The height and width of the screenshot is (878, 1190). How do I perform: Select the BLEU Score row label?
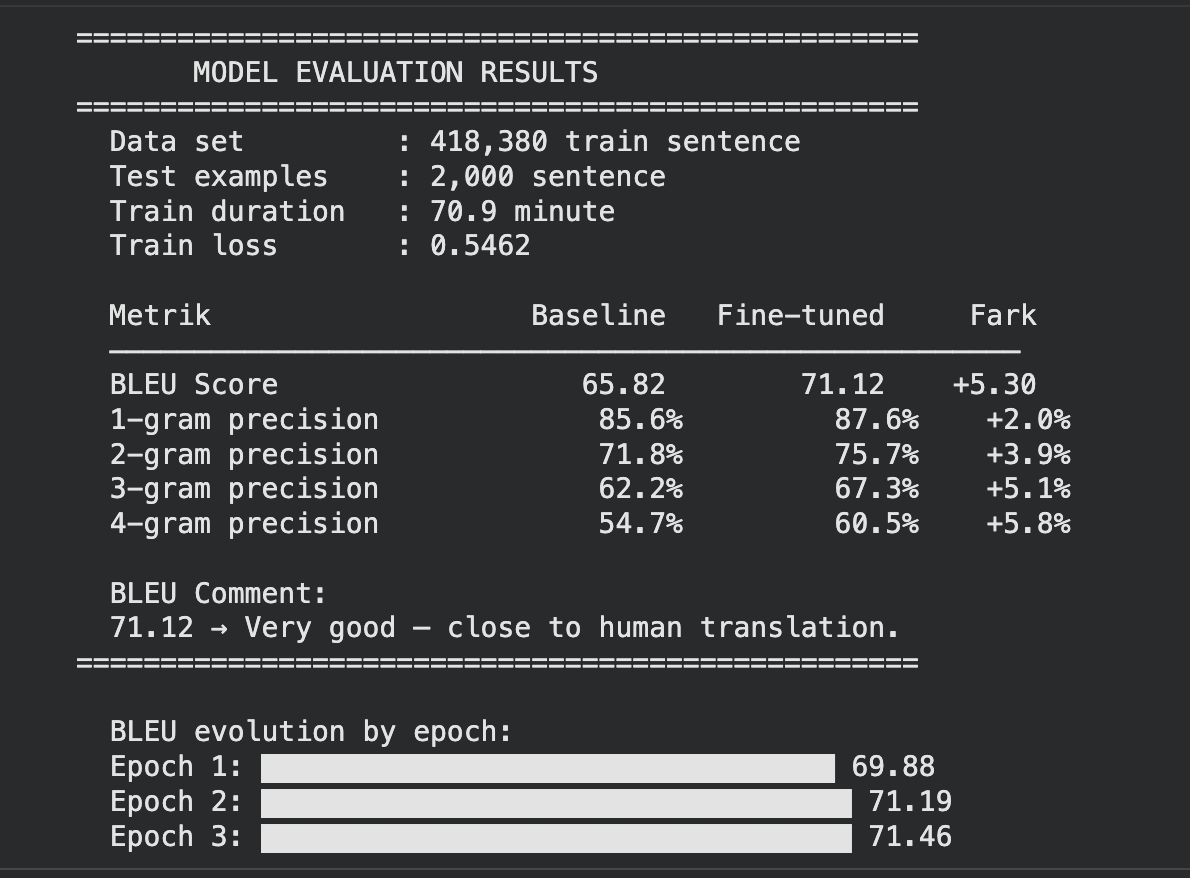[194, 385]
